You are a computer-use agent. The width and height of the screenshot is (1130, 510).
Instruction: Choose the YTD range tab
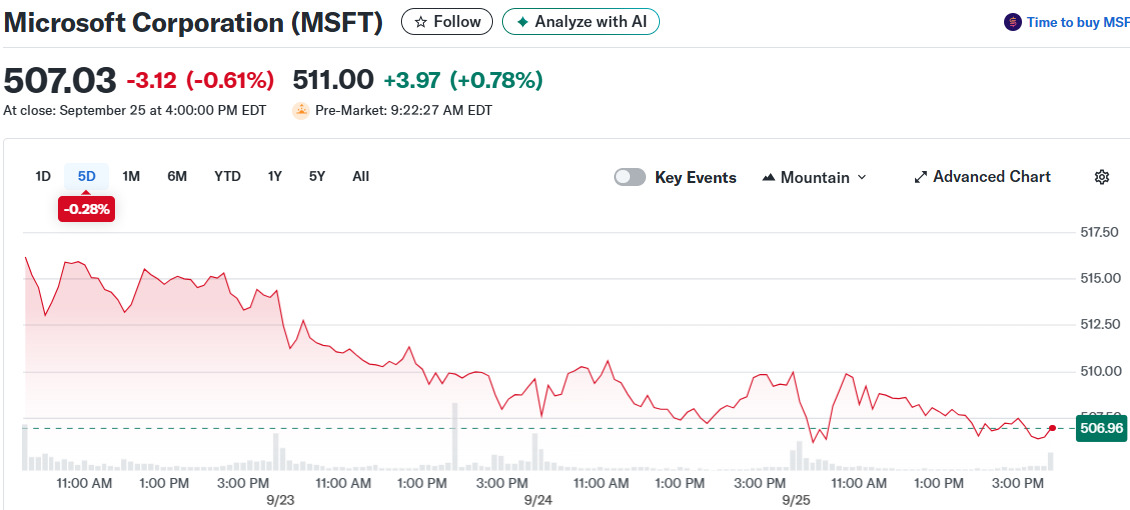(x=228, y=176)
